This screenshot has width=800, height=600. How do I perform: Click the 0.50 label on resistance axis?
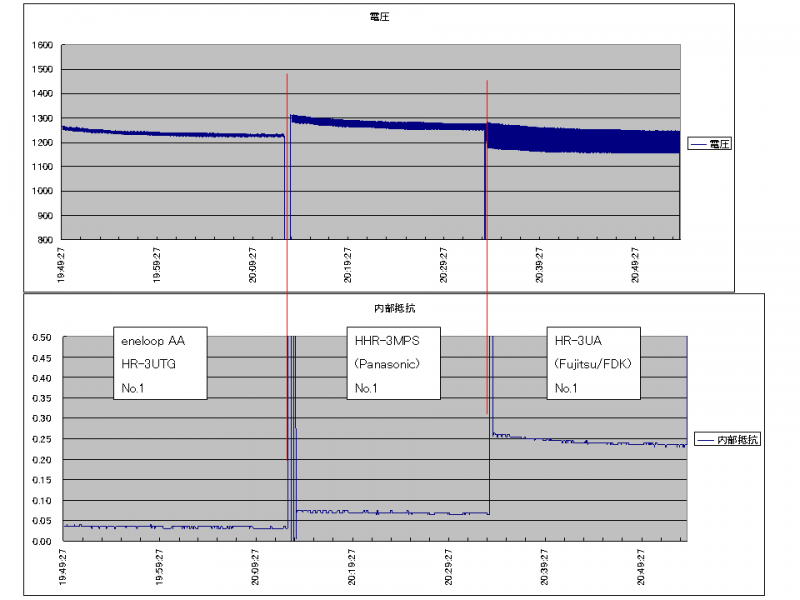(42, 337)
